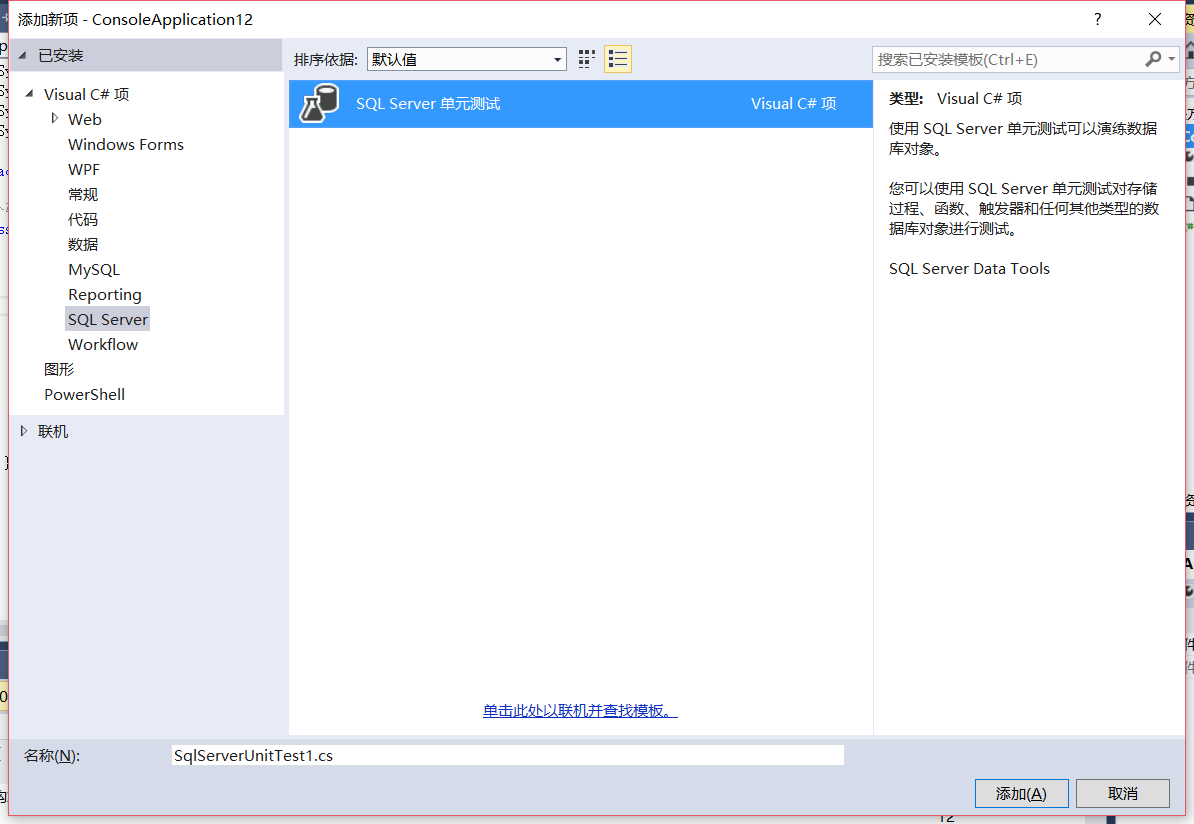Select Windows Forms category
This screenshot has height=824, width=1194.
click(126, 145)
